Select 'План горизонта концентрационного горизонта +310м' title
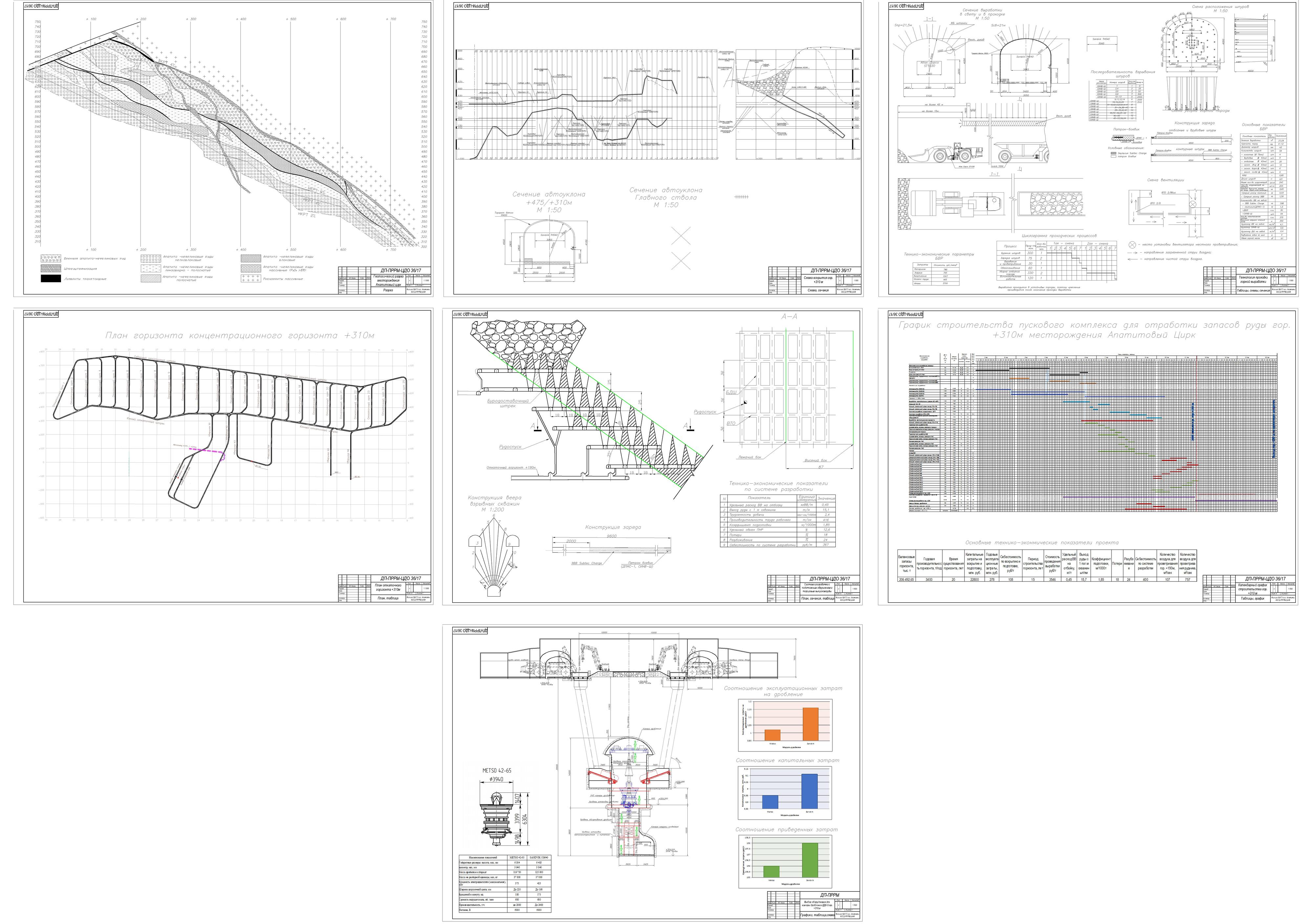Screen dimensions: 1313x924 point(240,336)
